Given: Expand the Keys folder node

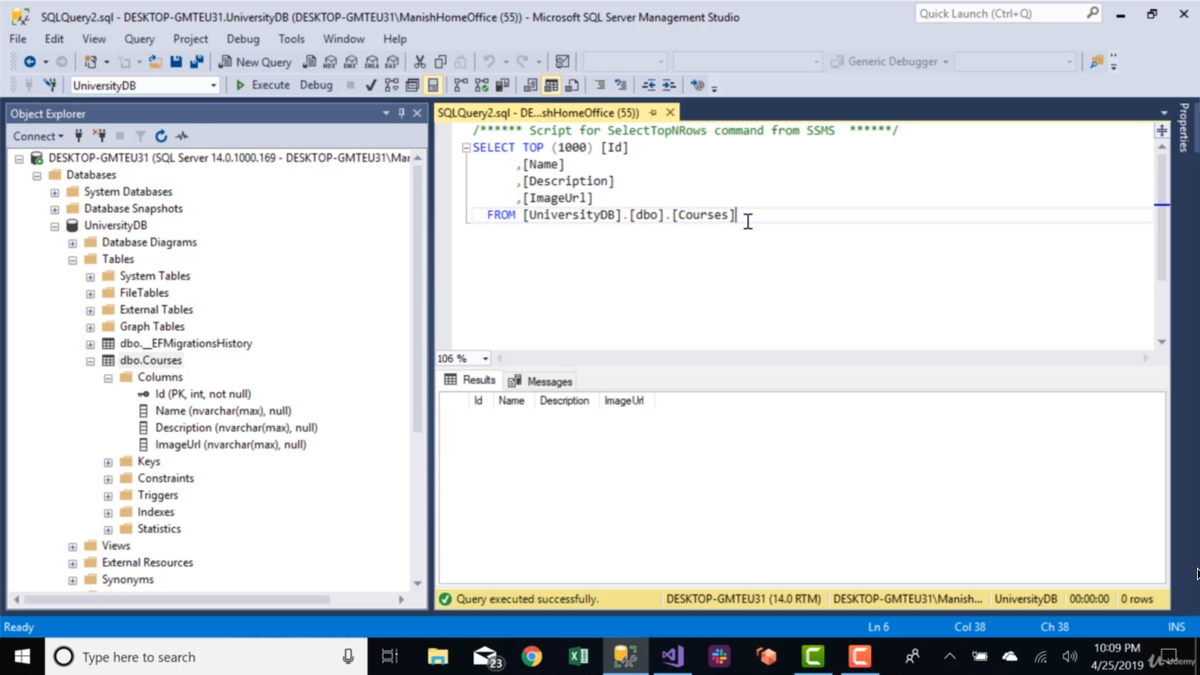Looking at the screenshot, I should coord(109,462).
